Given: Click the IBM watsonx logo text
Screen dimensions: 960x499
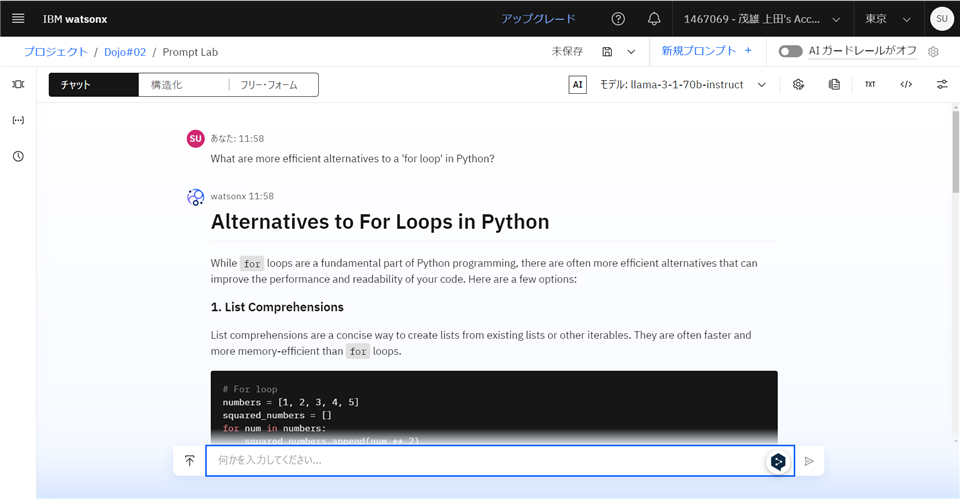Looking at the screenshot, I should pyautogui.click(x=75, y=19).
